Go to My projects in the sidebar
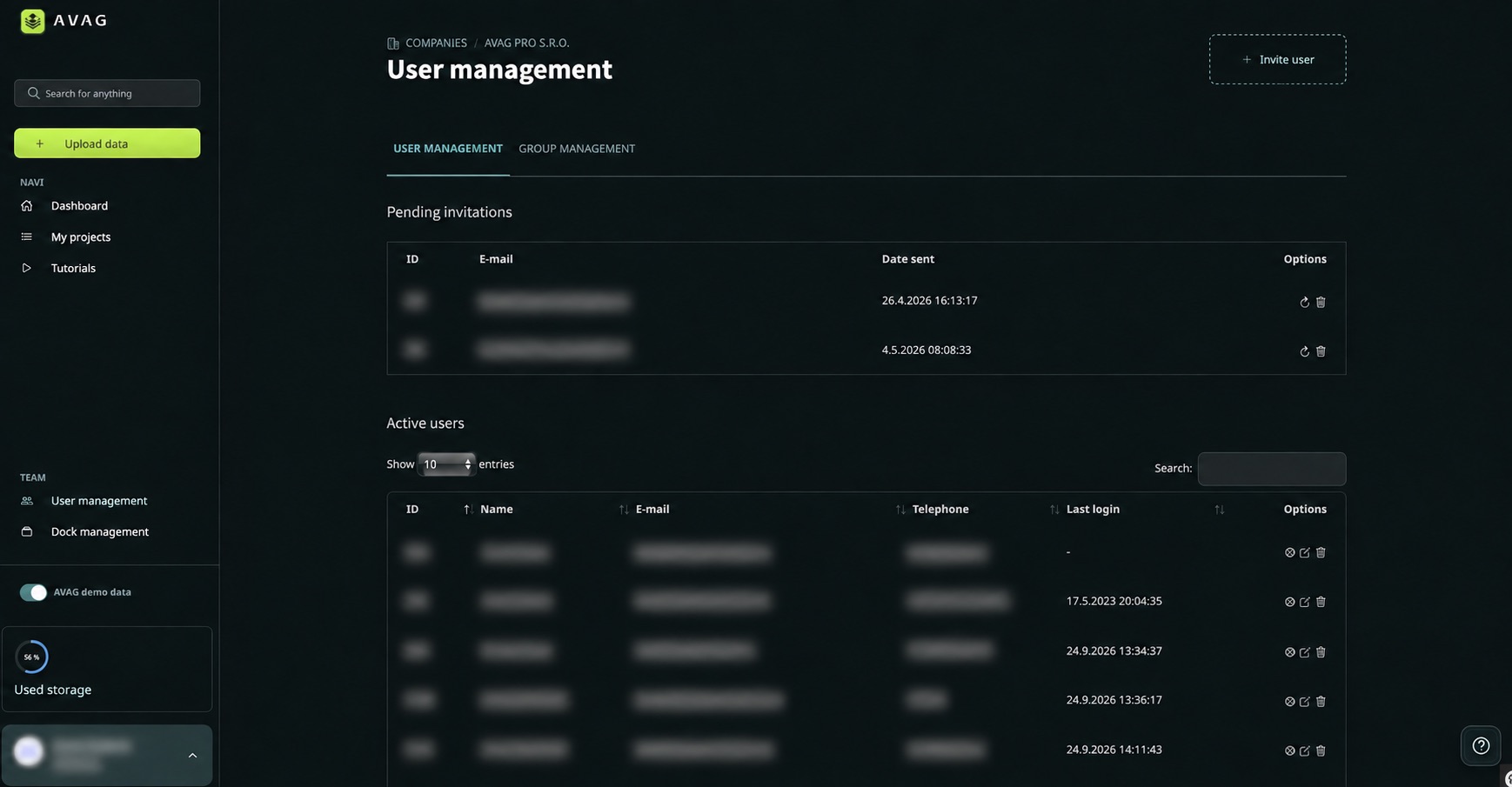 point(81,237)
